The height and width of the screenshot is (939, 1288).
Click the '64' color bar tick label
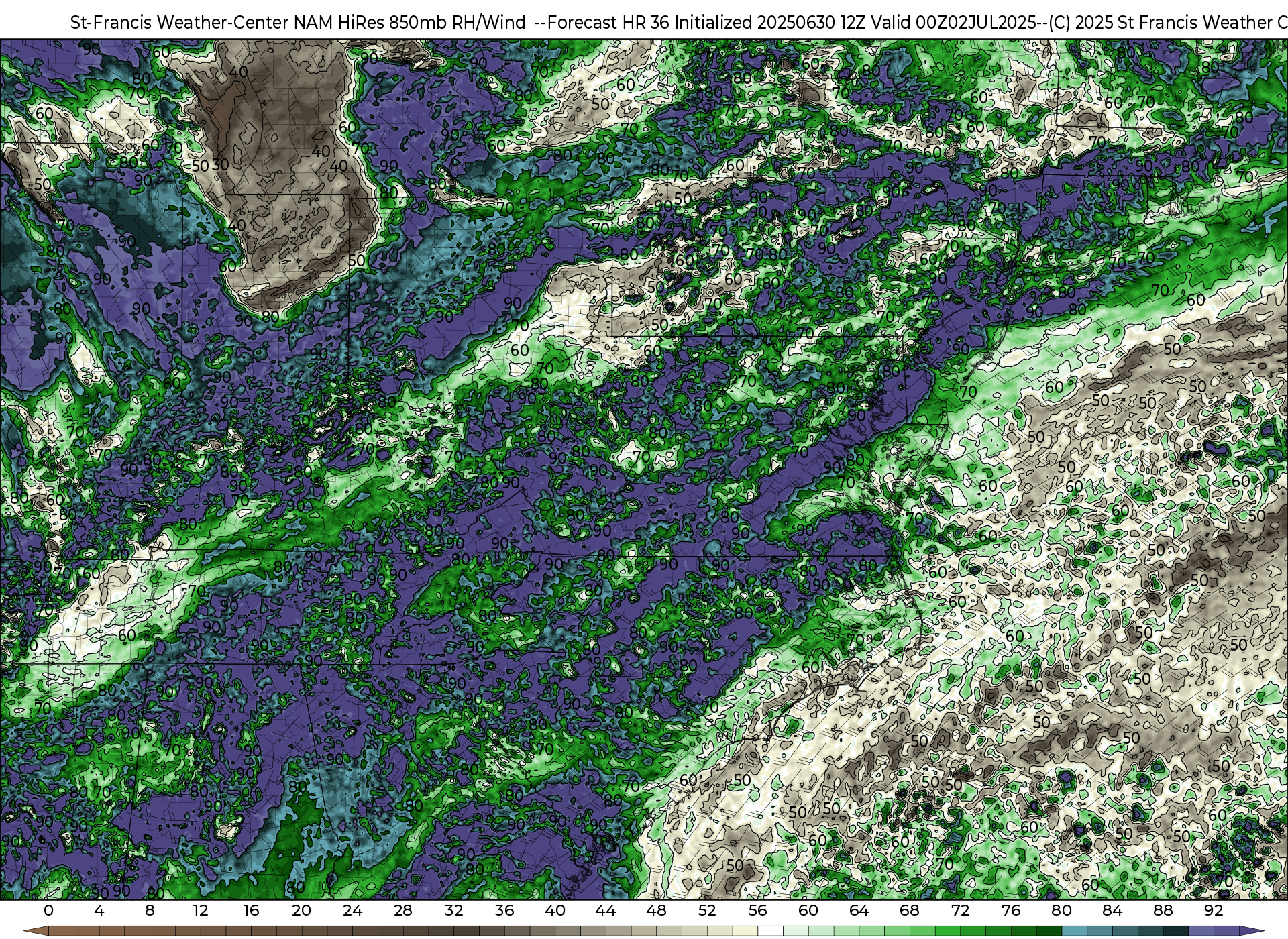click(859, 910)
